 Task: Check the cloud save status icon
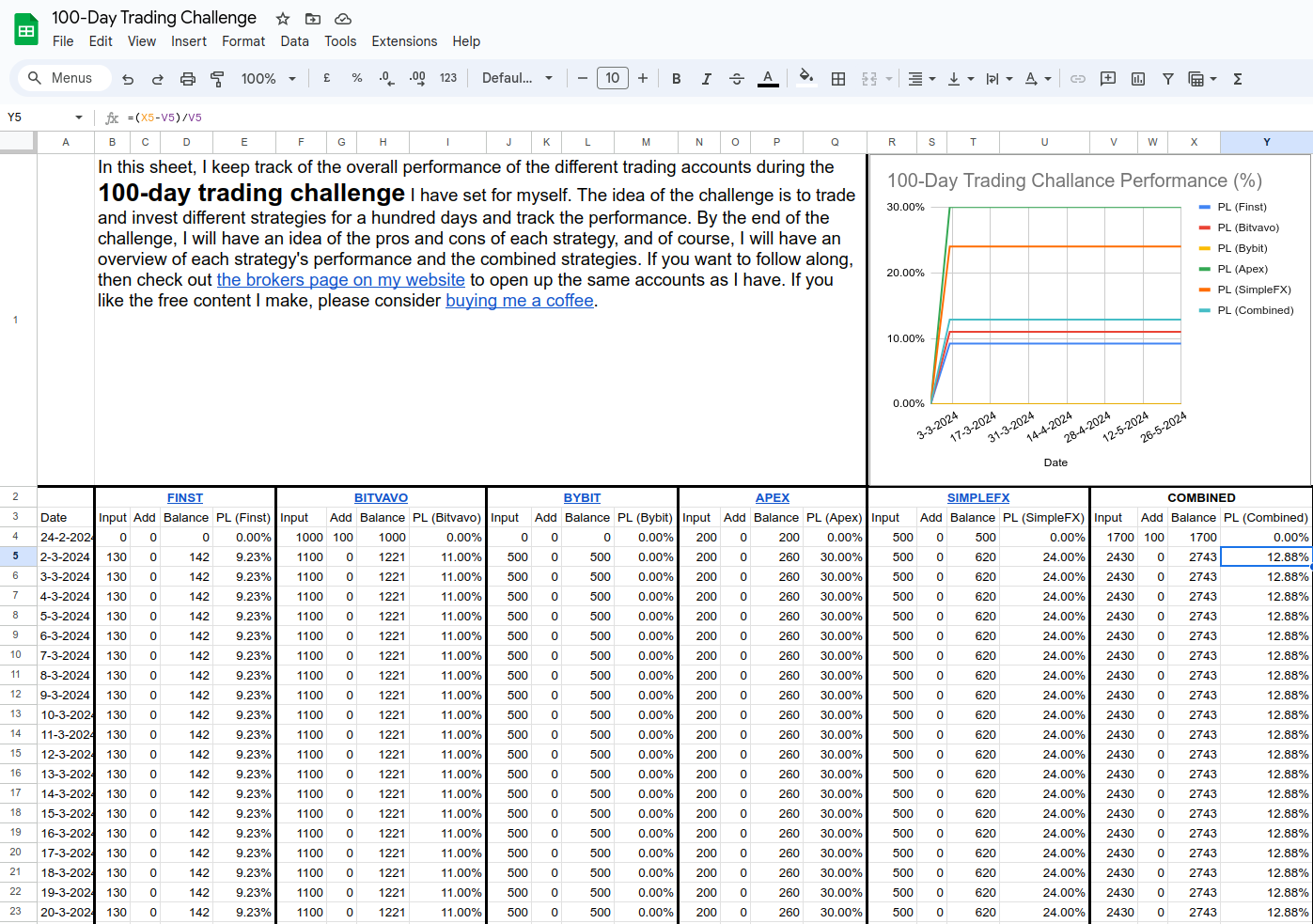[343, 19]
